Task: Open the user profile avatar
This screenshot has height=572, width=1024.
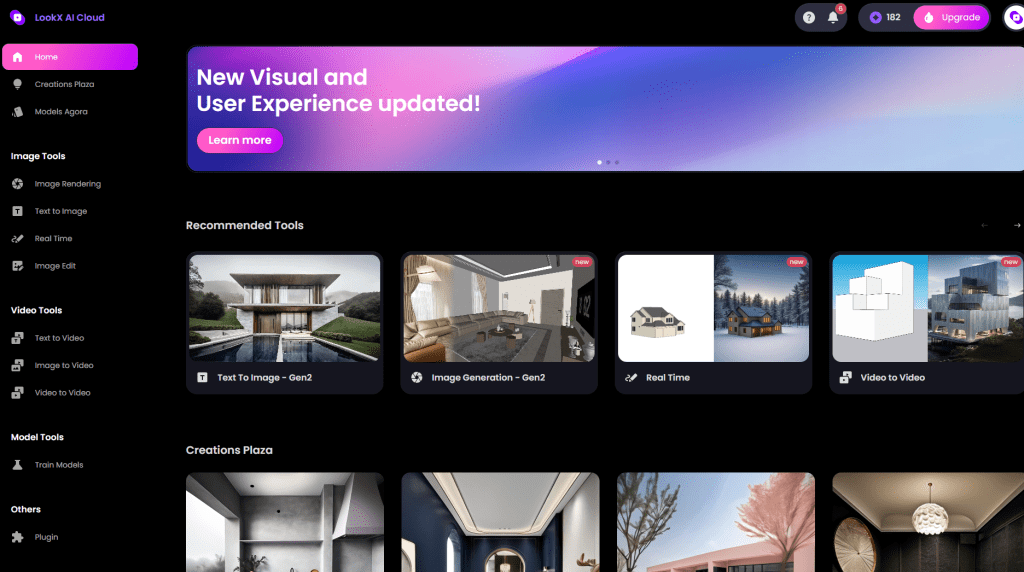Action: 1014,17
